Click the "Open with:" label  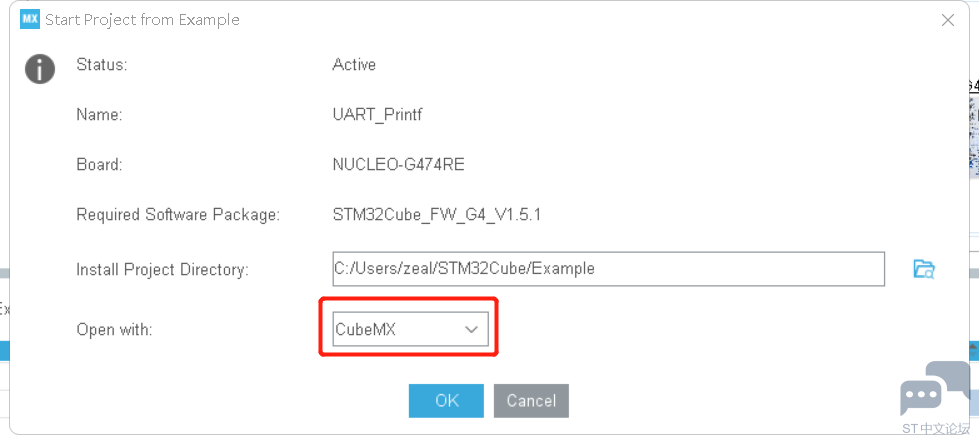(x=114, y=330)
